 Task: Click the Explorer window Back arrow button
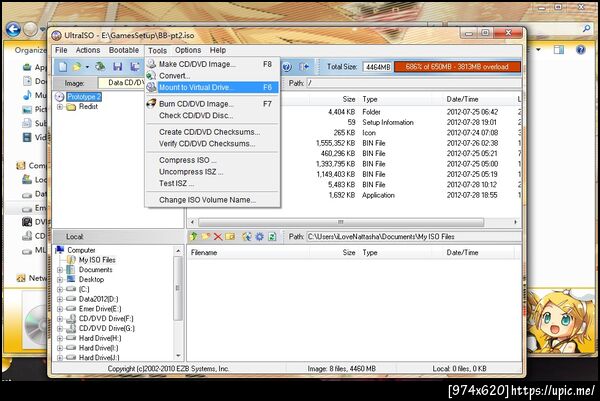[x=13, y=29]
